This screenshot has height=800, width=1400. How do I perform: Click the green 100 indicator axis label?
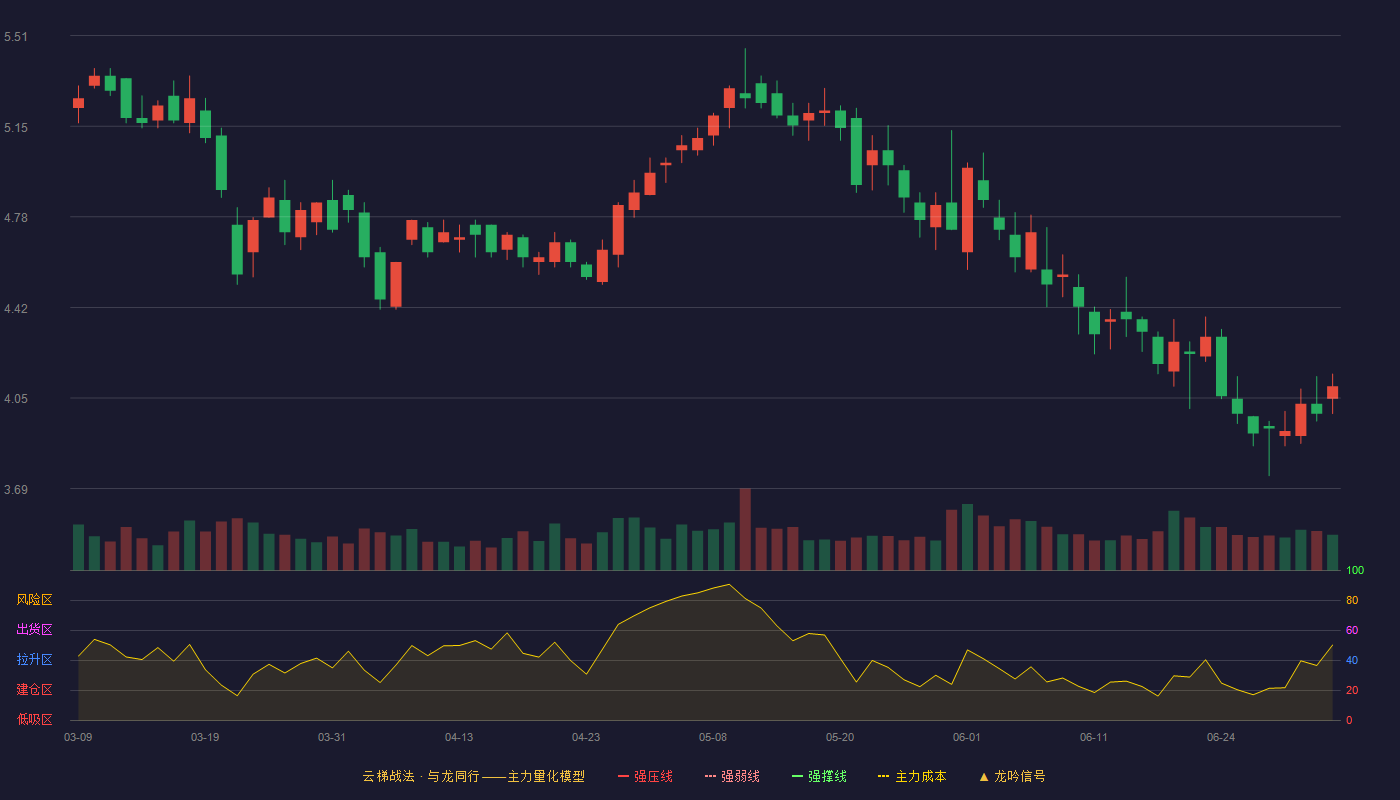point(1355,571)
